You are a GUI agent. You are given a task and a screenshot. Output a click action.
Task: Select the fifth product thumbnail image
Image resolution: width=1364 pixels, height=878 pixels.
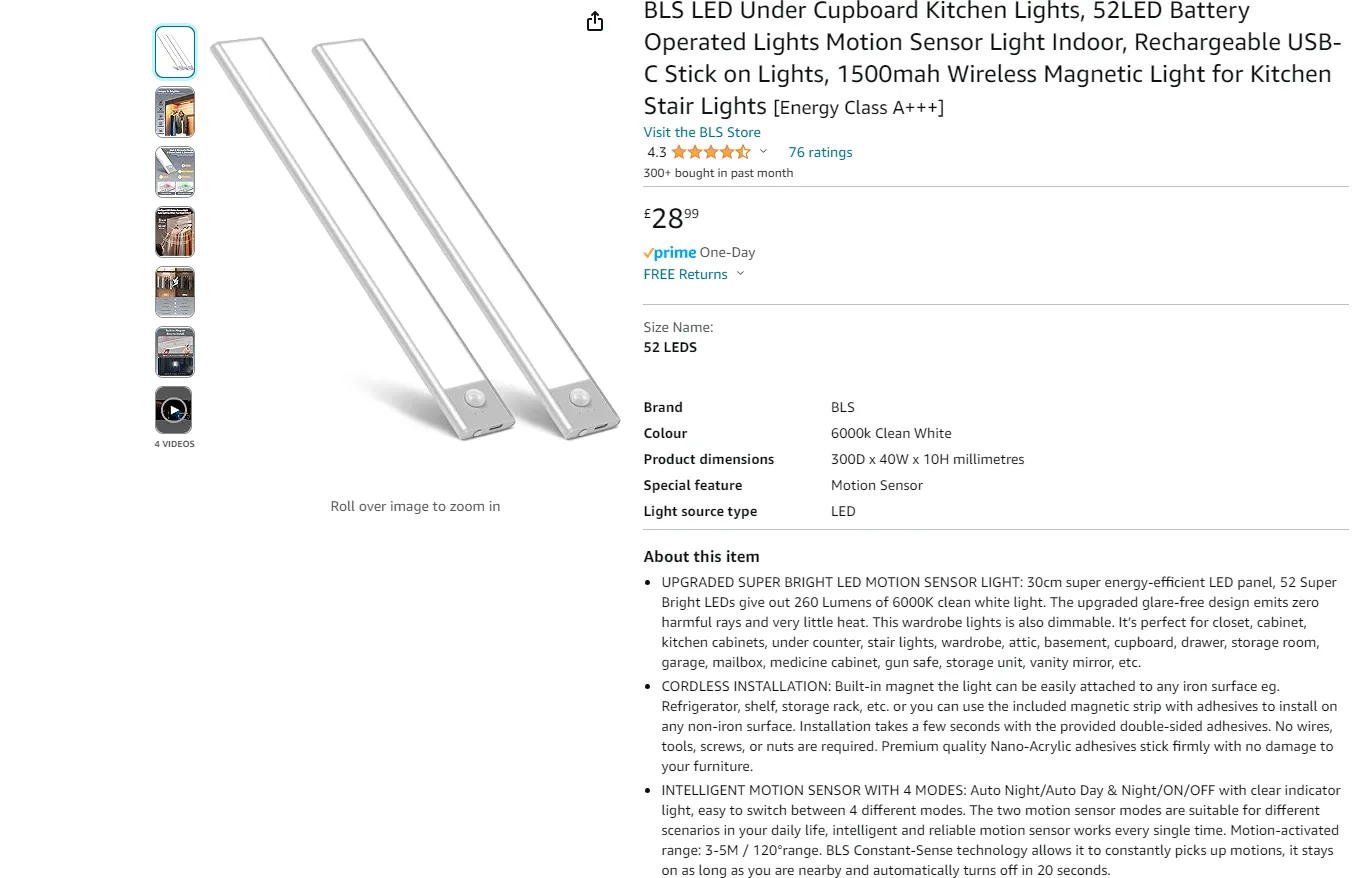click(x=174, y=292)
